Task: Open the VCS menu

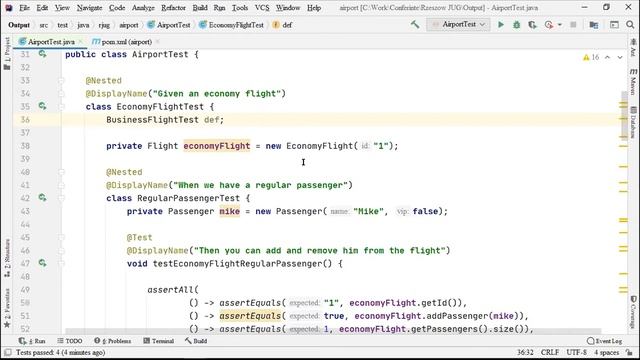Action: [262, 8]
